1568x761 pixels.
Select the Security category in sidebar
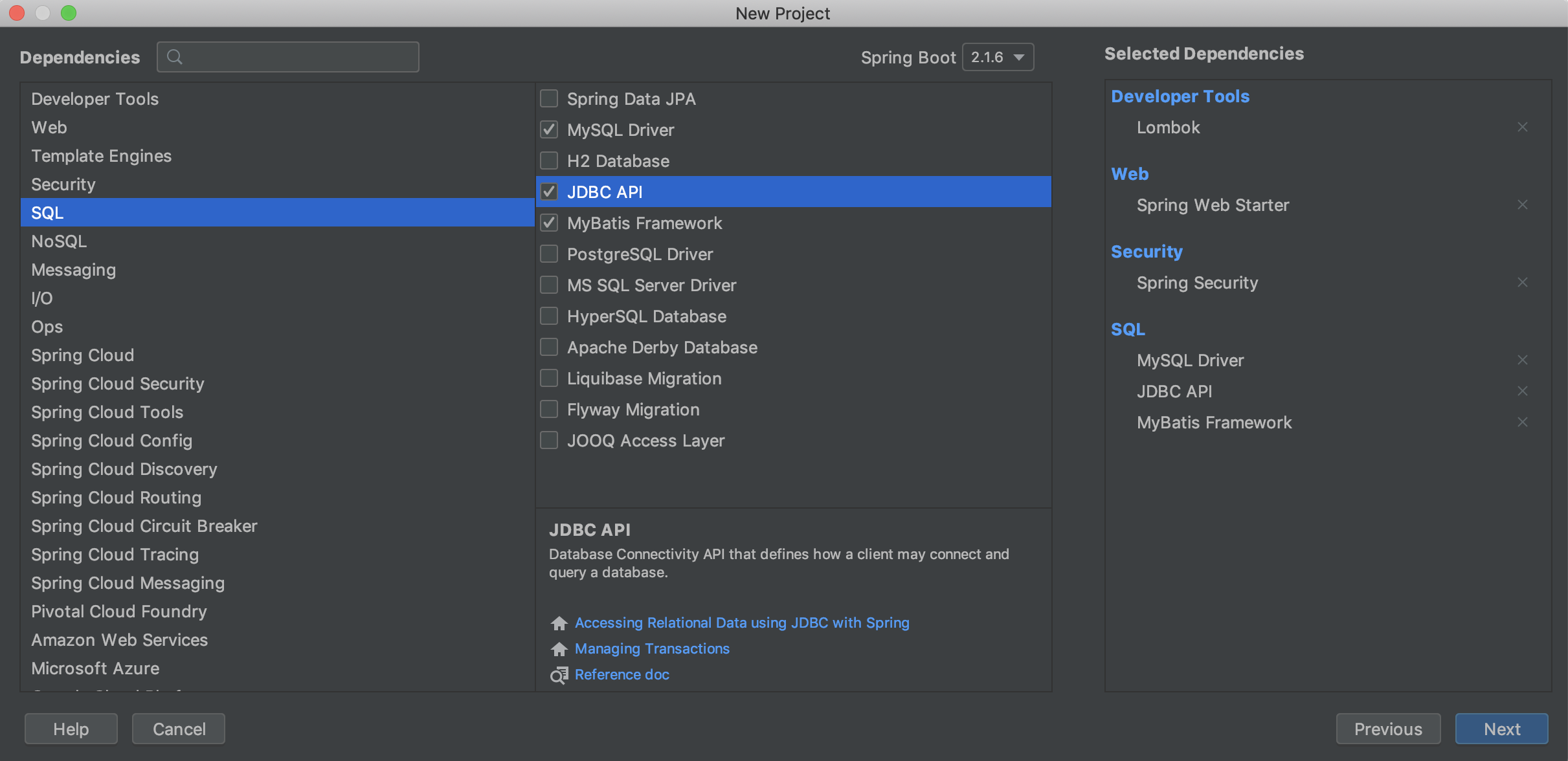pos(62,184)
